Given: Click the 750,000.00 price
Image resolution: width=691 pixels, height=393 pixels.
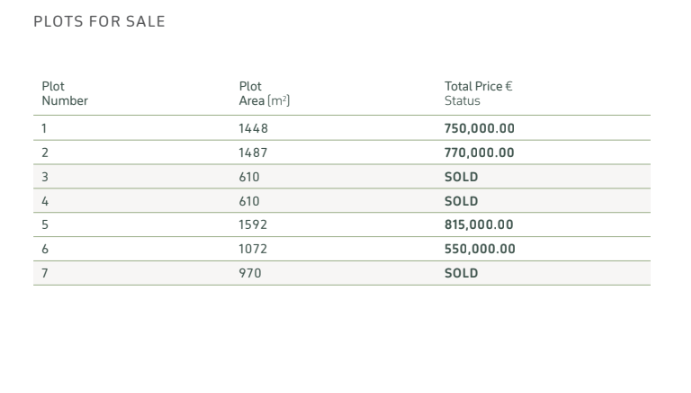Looking at the screenshot, I should pyautogui.click(x=479, y=128).
